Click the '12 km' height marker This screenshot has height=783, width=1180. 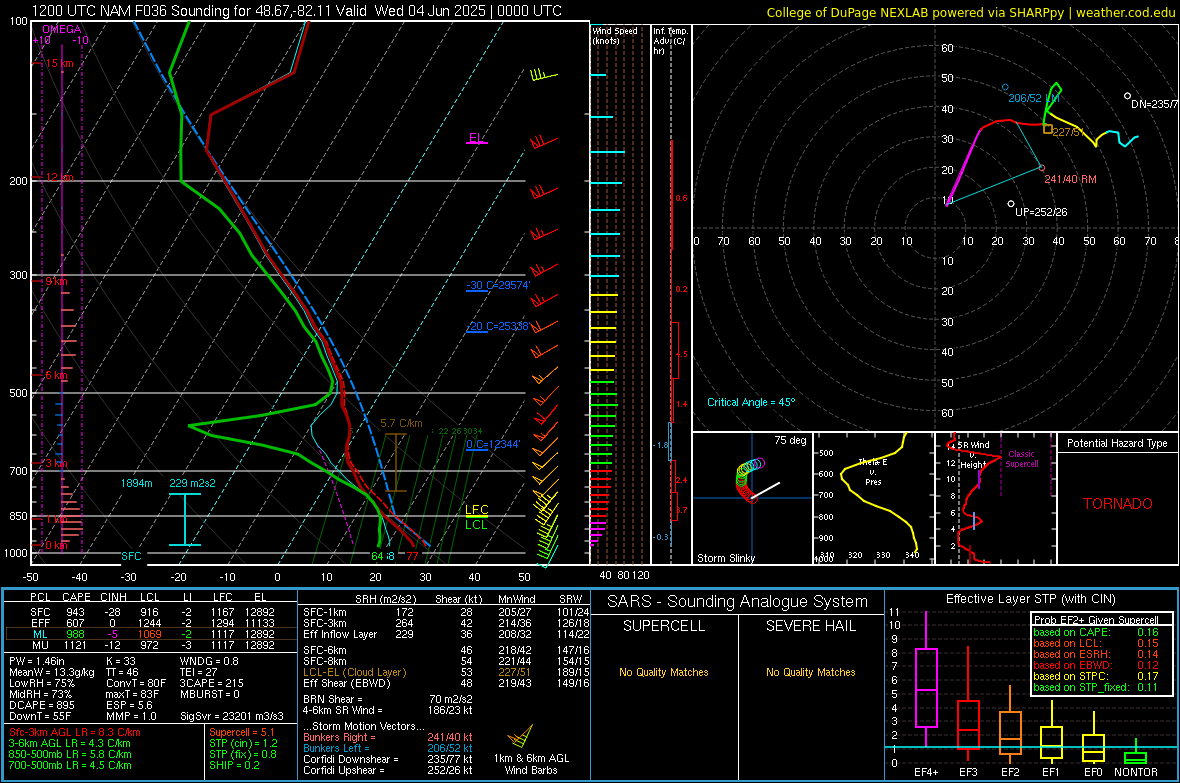(x=59, y=178)
